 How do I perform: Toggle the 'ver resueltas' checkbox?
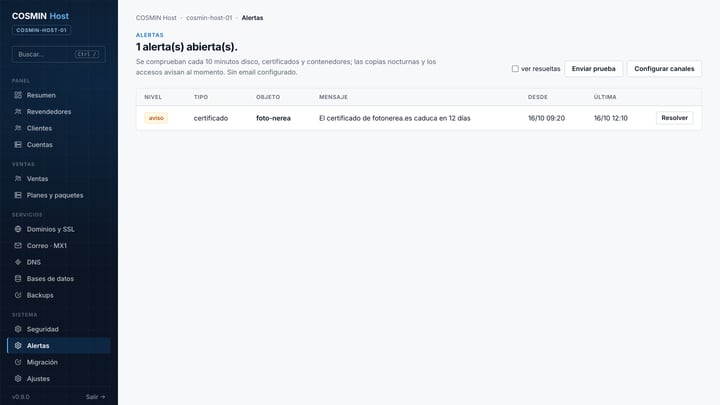[x=515, y=68]
